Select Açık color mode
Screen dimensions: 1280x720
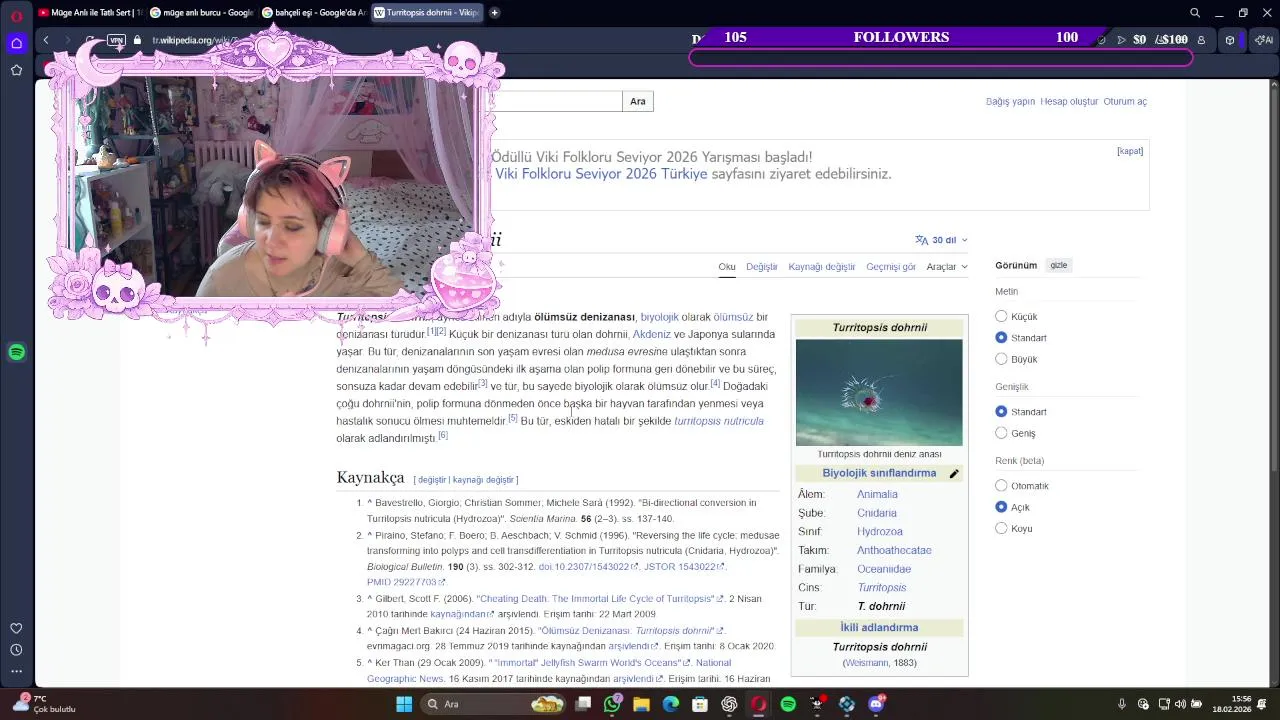click(1001, 507)
